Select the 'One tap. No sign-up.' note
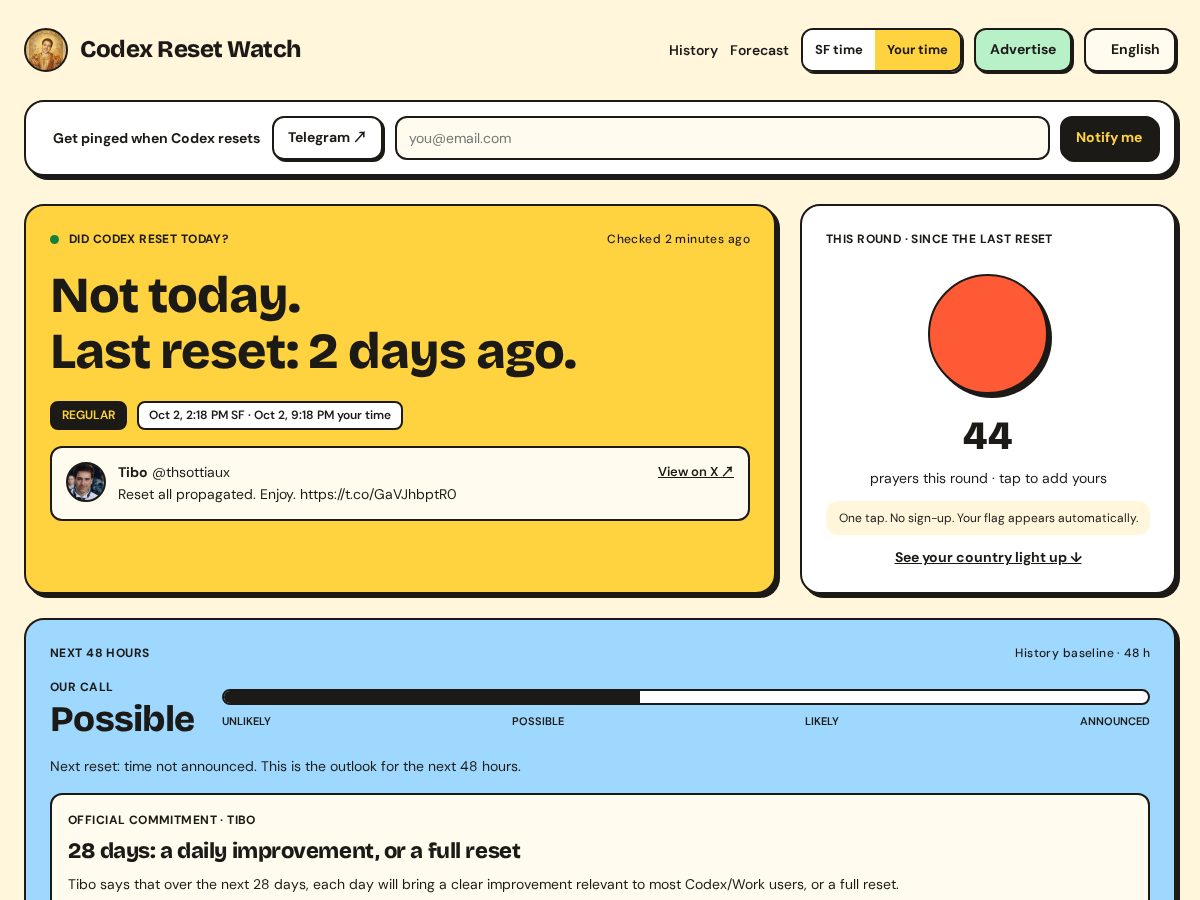 [988, 518]
